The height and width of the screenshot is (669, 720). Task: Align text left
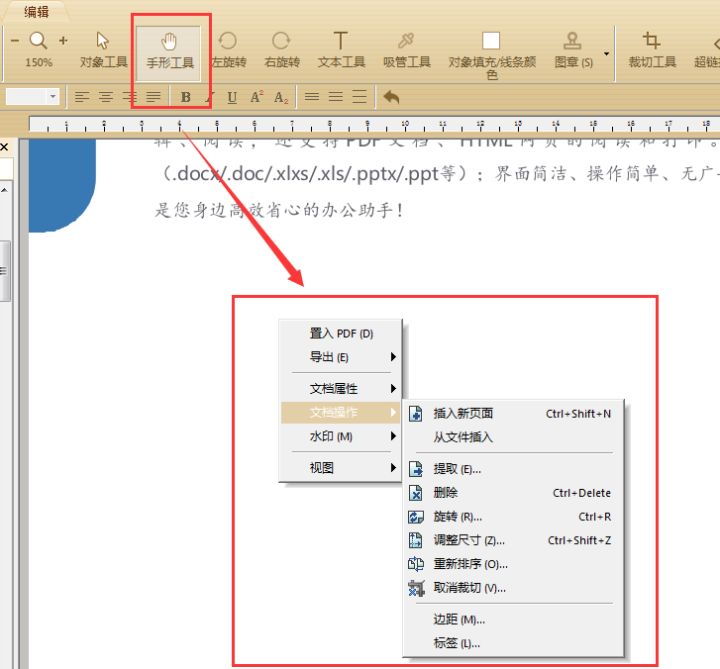[x=82, y=97]
